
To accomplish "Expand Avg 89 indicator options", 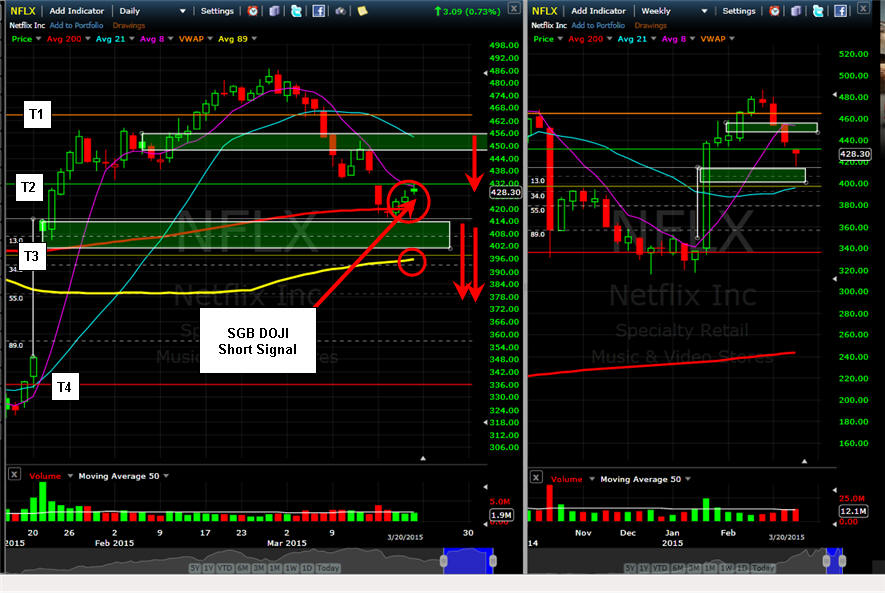I will point(254,39).
